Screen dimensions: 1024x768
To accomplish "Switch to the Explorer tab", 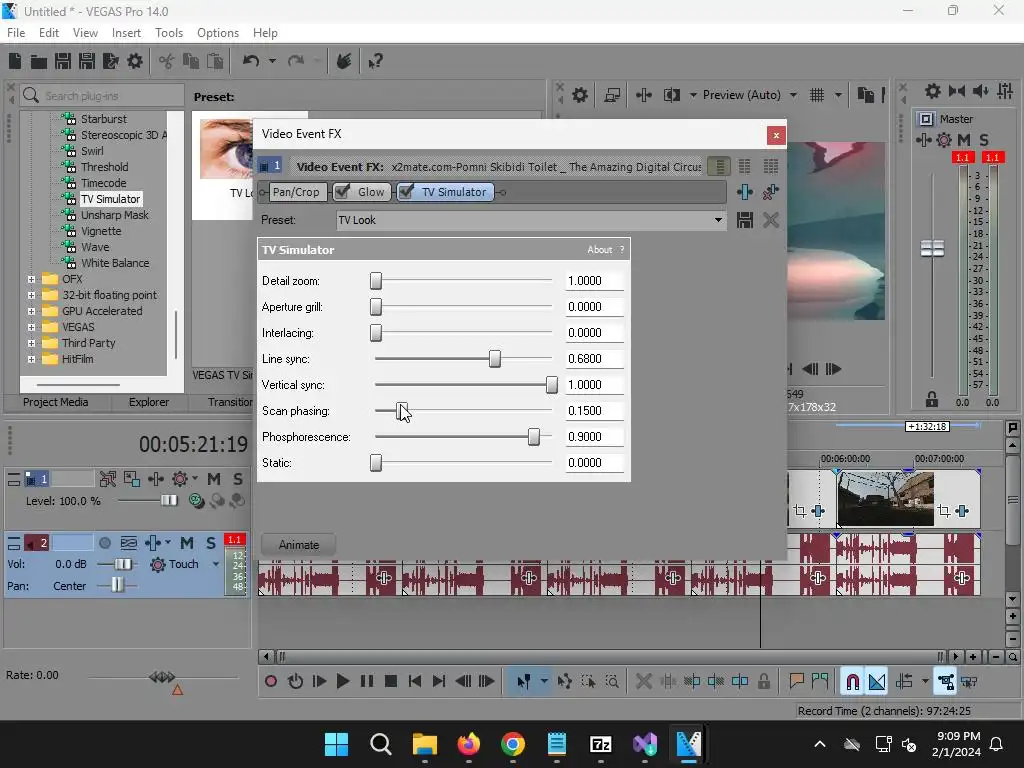I will pyautogui.click(x=149, y=402).
